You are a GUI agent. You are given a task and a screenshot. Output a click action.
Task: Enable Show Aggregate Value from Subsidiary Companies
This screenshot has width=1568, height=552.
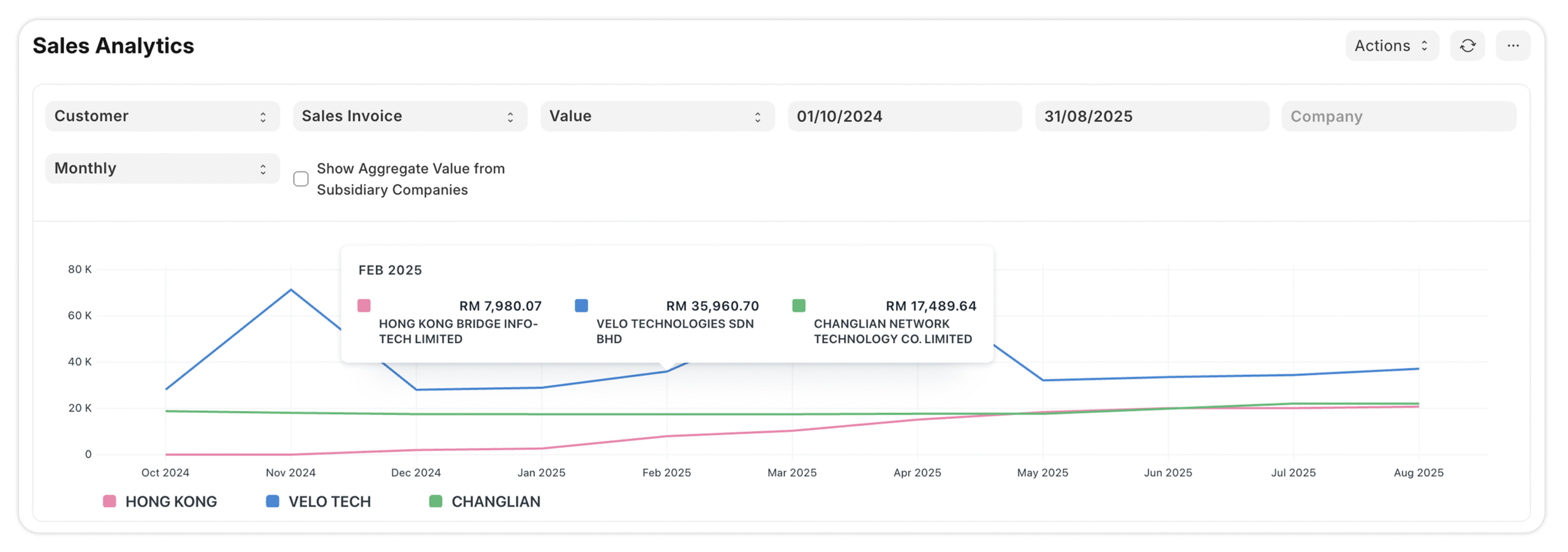pyautogui.click(x=301, y=179)
